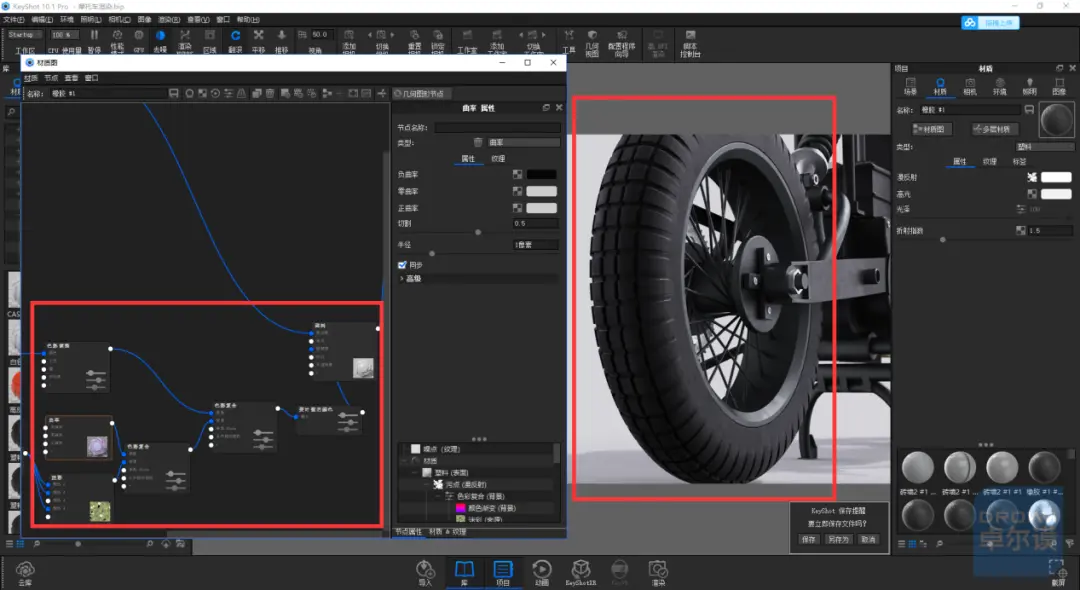Switch to 环境 tab in project panel

click(999, 86)
